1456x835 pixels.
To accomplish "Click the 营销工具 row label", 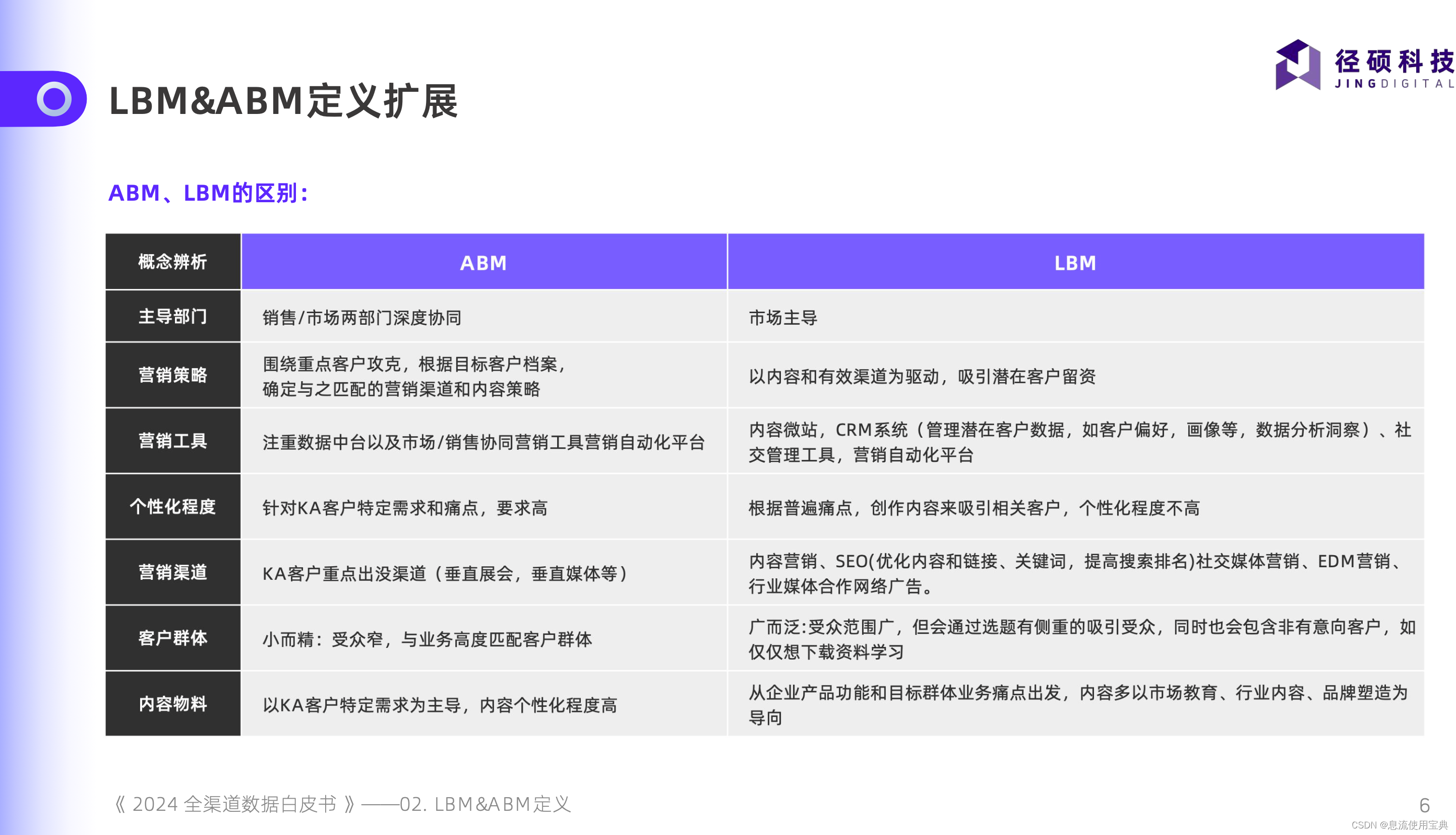I will 172,440.
